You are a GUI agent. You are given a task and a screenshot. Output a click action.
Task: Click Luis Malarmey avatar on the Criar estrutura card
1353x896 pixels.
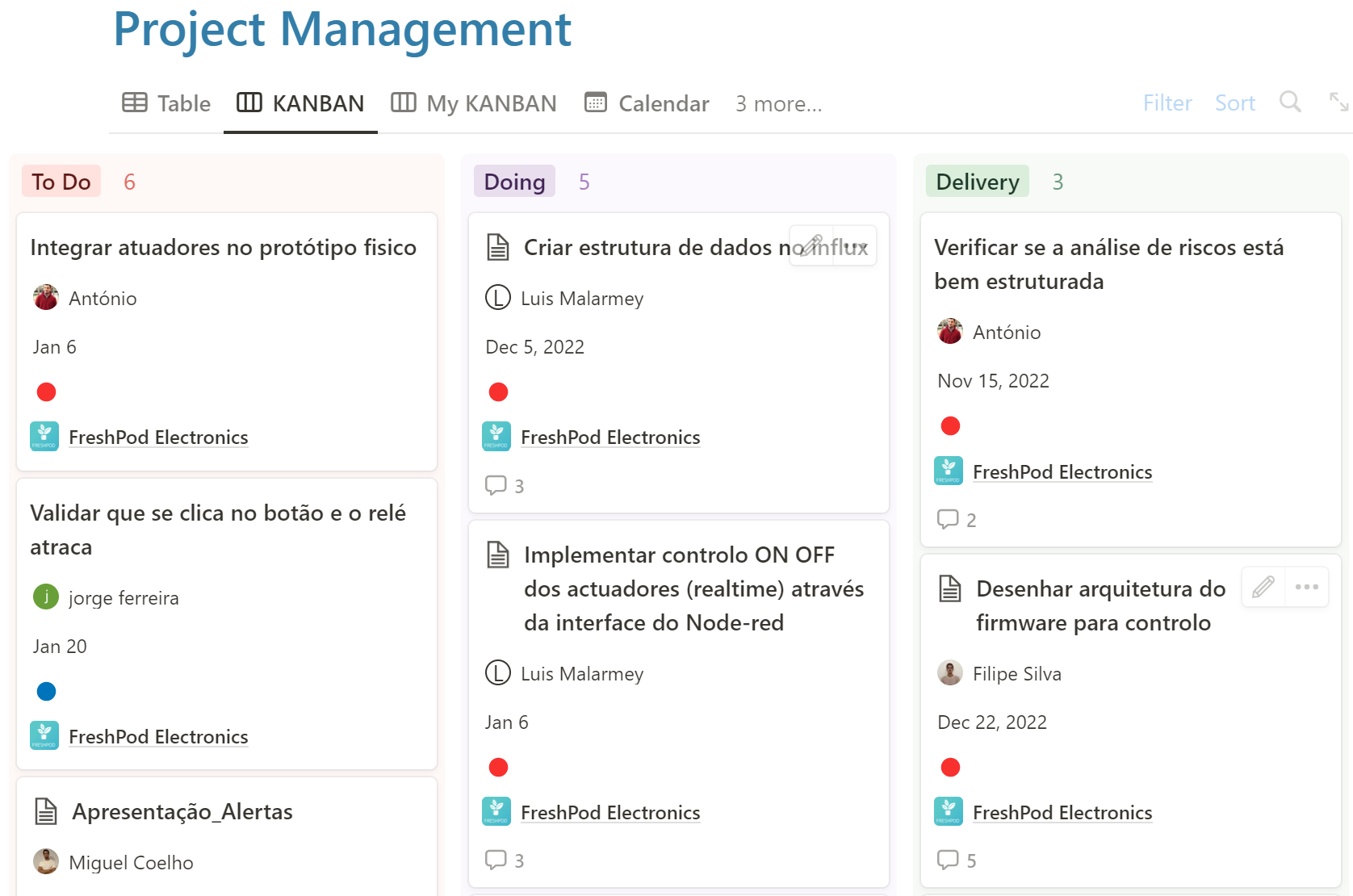[498, 297]
